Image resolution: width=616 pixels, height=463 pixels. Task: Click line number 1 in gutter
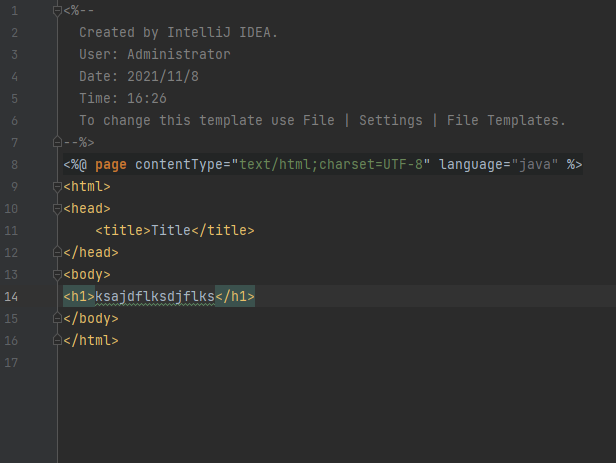click(14, 11)
